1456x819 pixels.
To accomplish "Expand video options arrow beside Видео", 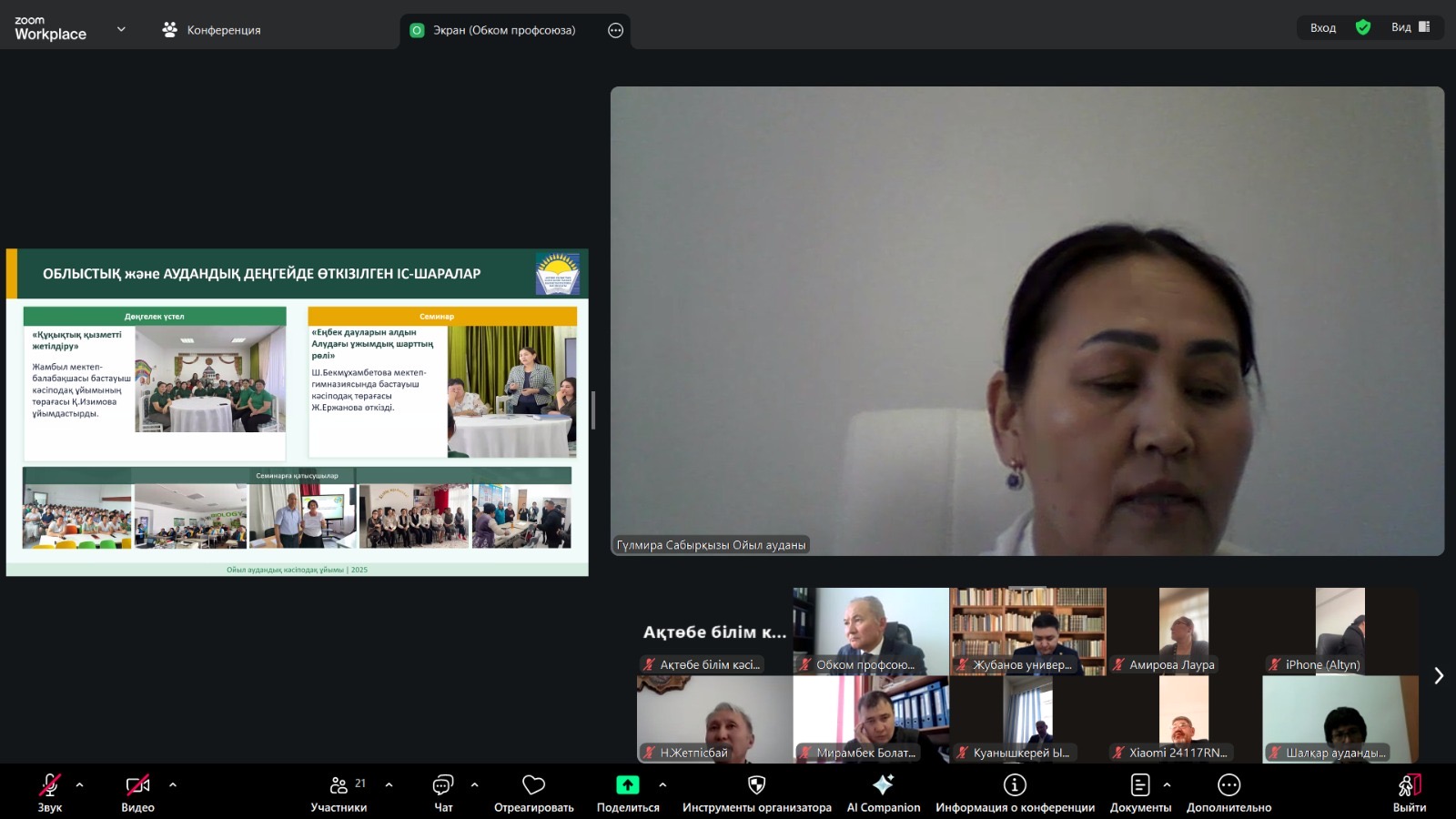I will (x=173, y=784).
